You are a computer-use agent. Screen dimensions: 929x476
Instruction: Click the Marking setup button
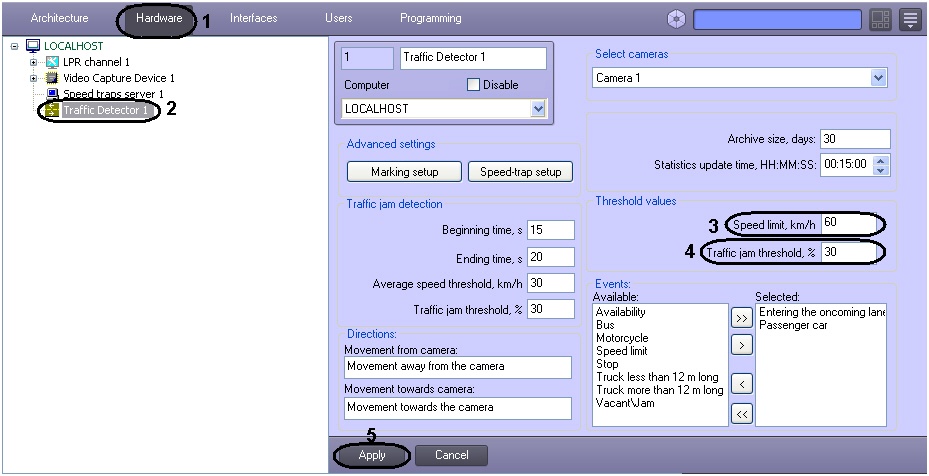click(x=405, y=172)
